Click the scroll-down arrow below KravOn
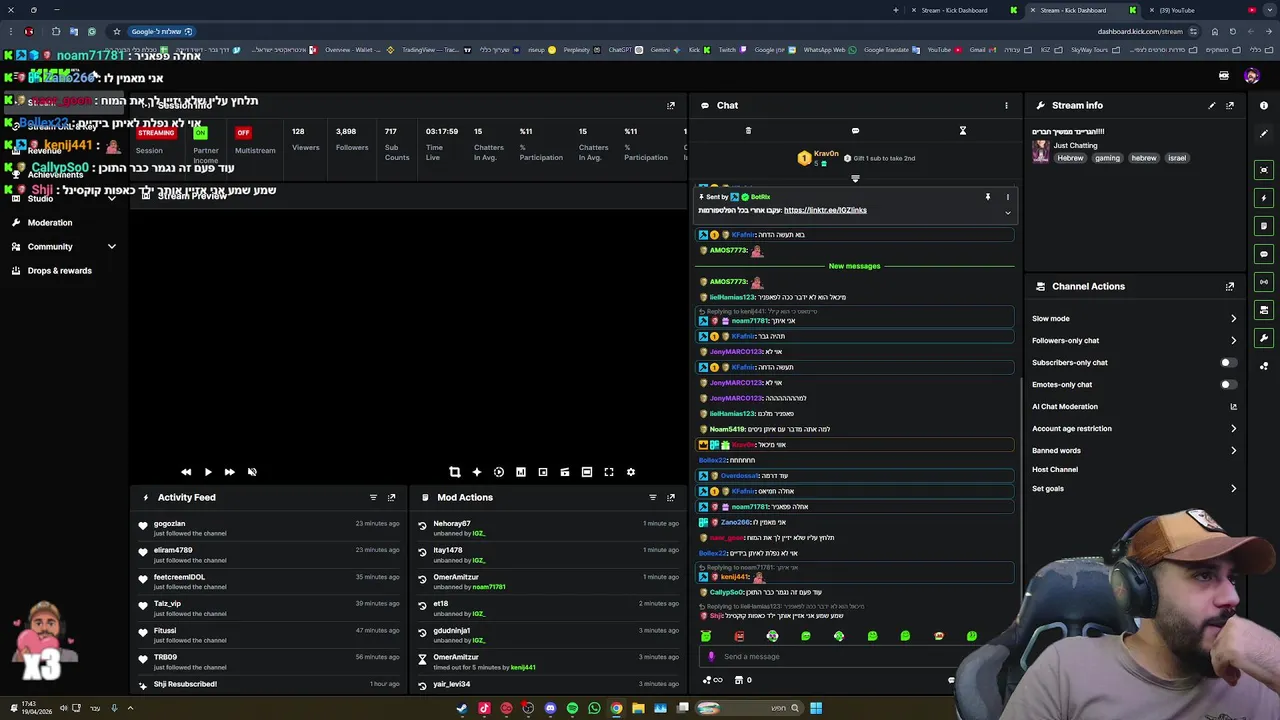The height and width of the screenshot is (720, 1280). pyautogui.click(x=855, y=179)
